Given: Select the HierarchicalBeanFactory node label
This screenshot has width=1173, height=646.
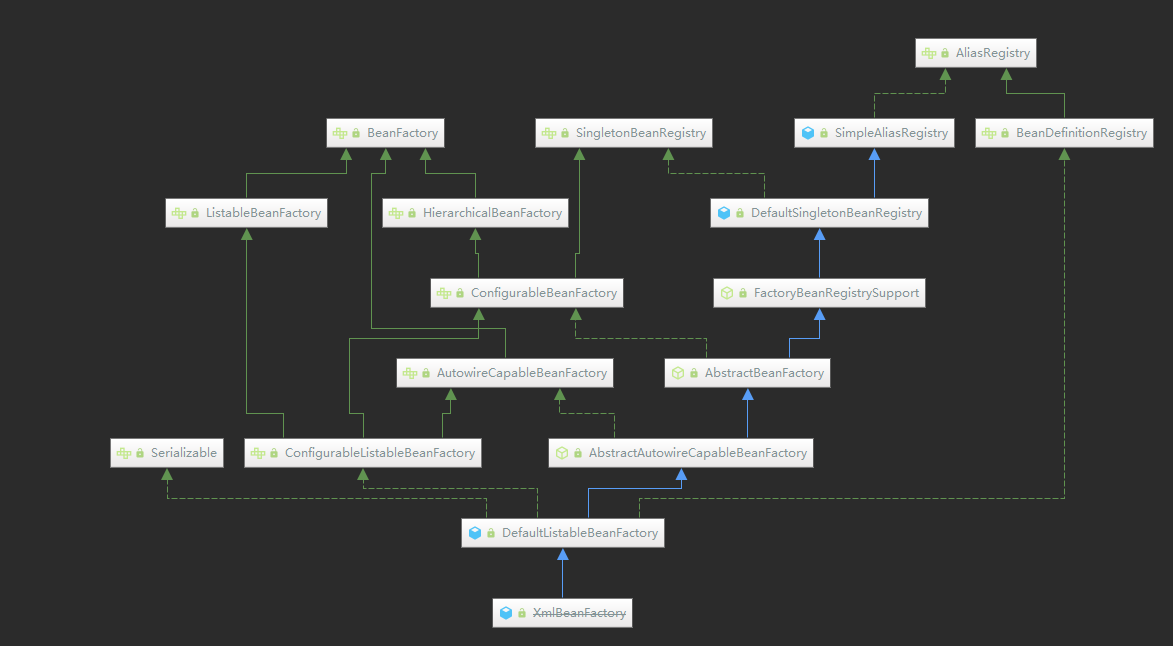Looking at the screenshot, I should point(492,213).
